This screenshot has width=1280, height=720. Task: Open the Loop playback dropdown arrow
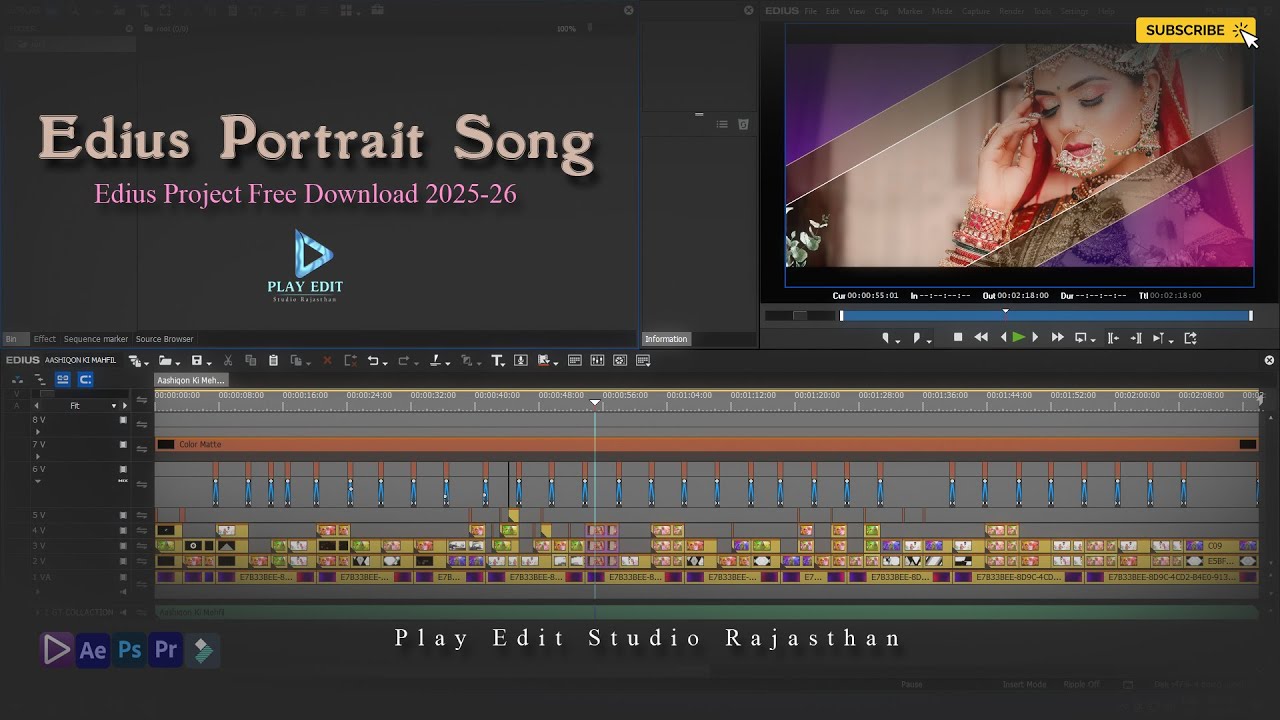pyautogui.click(x=1092, y=341)
